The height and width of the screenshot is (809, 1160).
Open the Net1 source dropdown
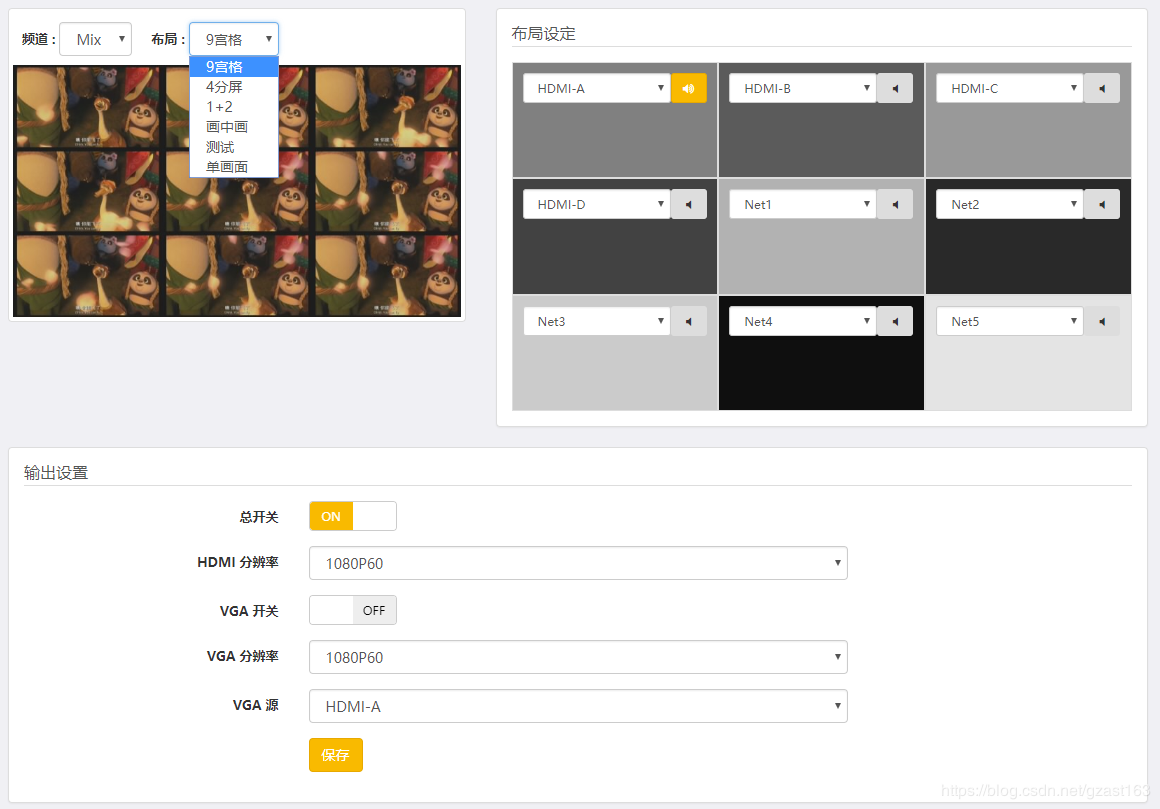pyautogui.click(x=803, y=204)
